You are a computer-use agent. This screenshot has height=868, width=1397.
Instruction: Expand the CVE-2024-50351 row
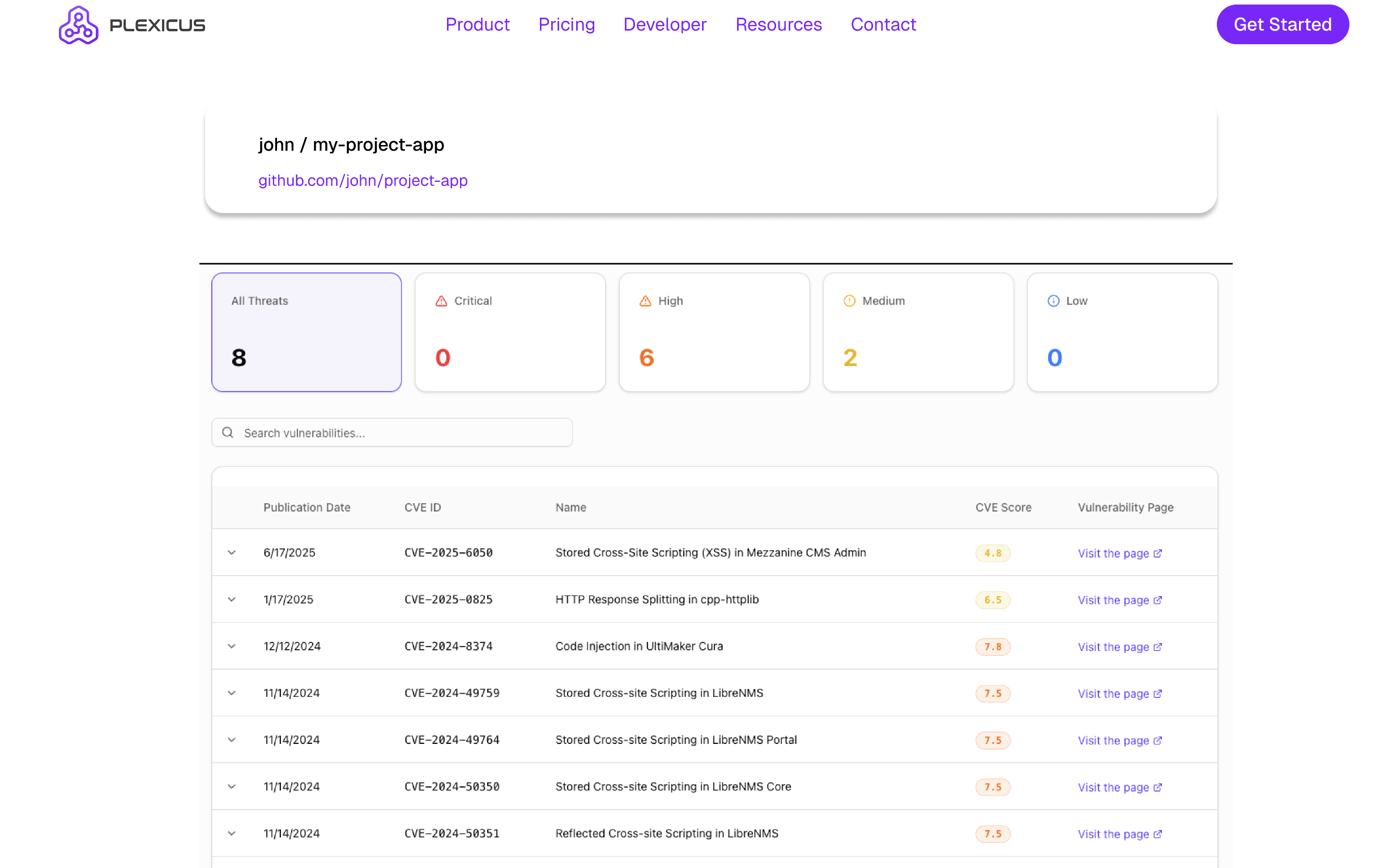point(232,833)
